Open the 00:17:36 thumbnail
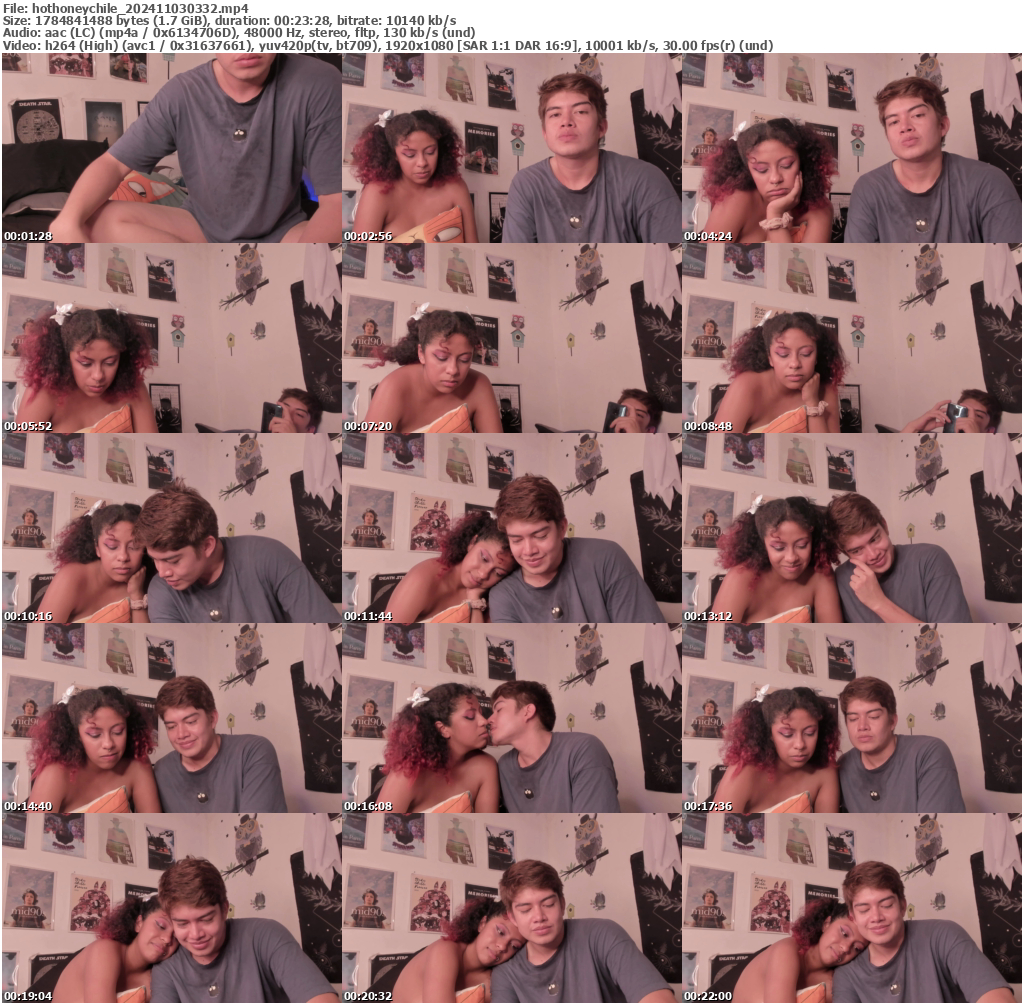 (x=852, y=718)
